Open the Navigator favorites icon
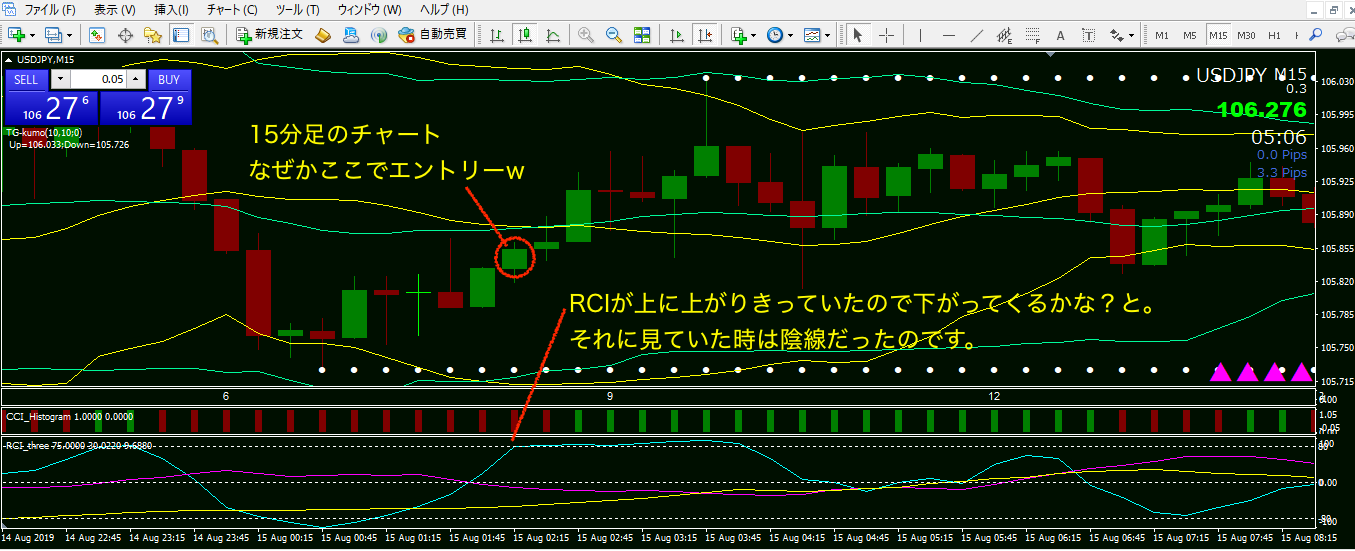1355x551 pixels. click(153, 35)
